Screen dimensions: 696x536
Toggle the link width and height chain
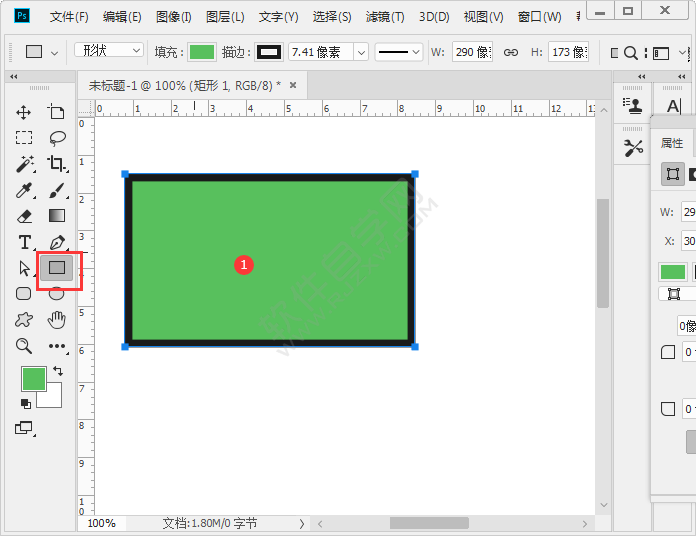click(x=510, y=52)
